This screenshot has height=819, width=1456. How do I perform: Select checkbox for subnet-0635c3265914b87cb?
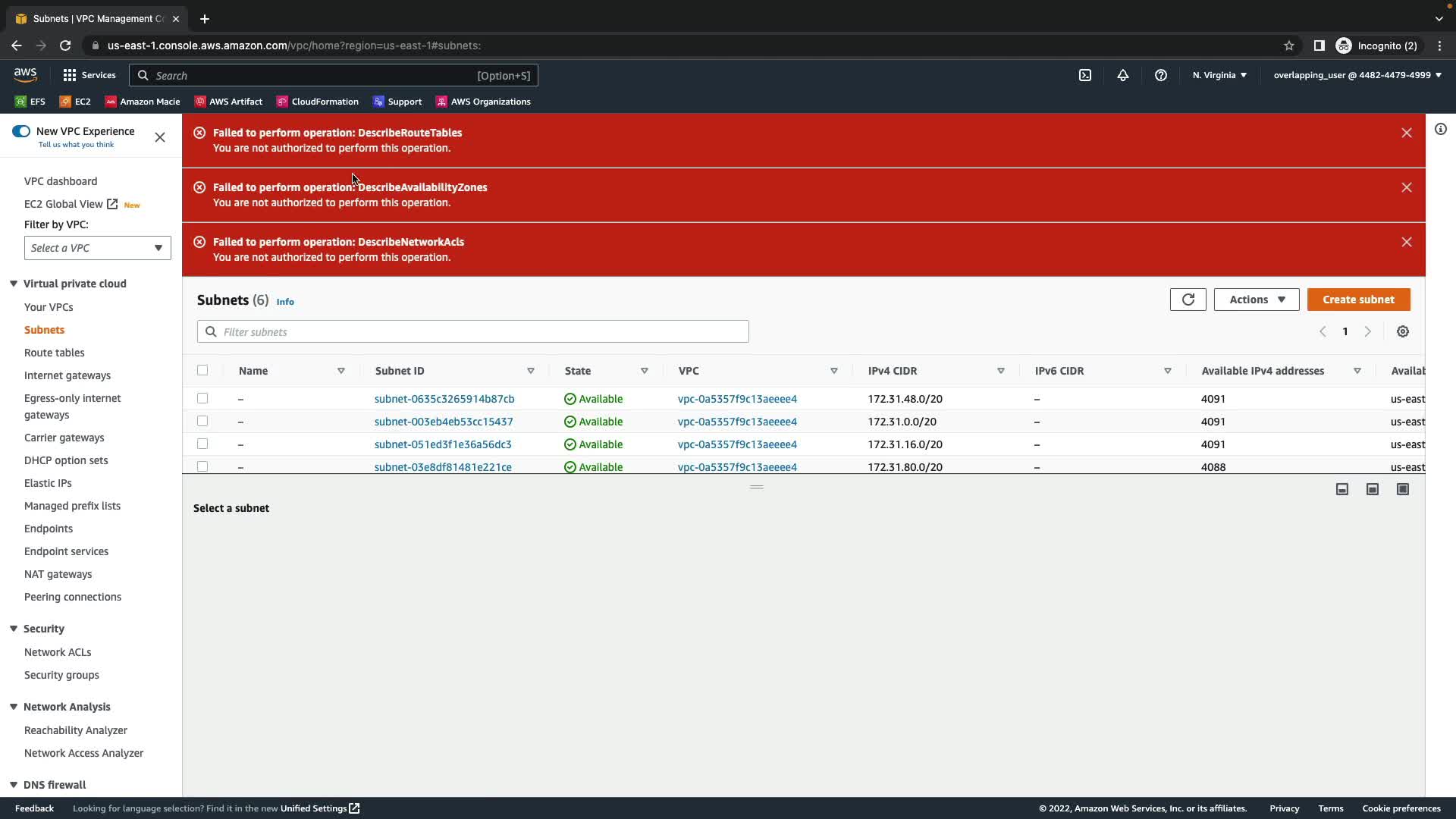point(202,398)
